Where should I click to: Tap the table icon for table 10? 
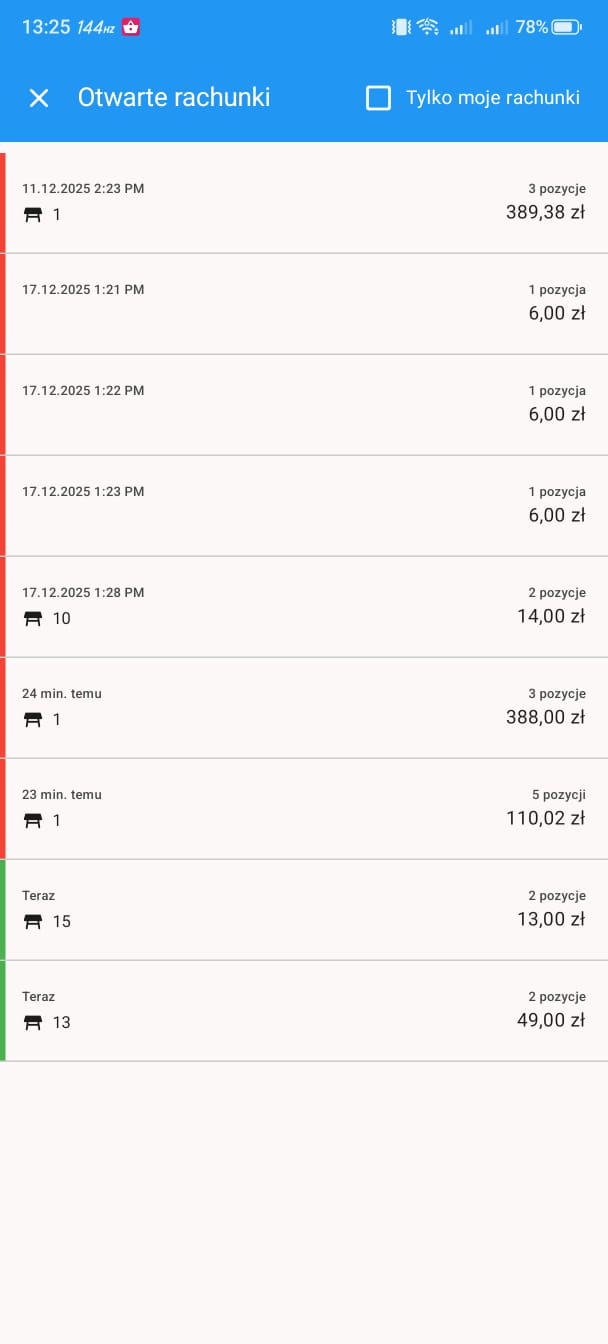[x=33, y=618]
